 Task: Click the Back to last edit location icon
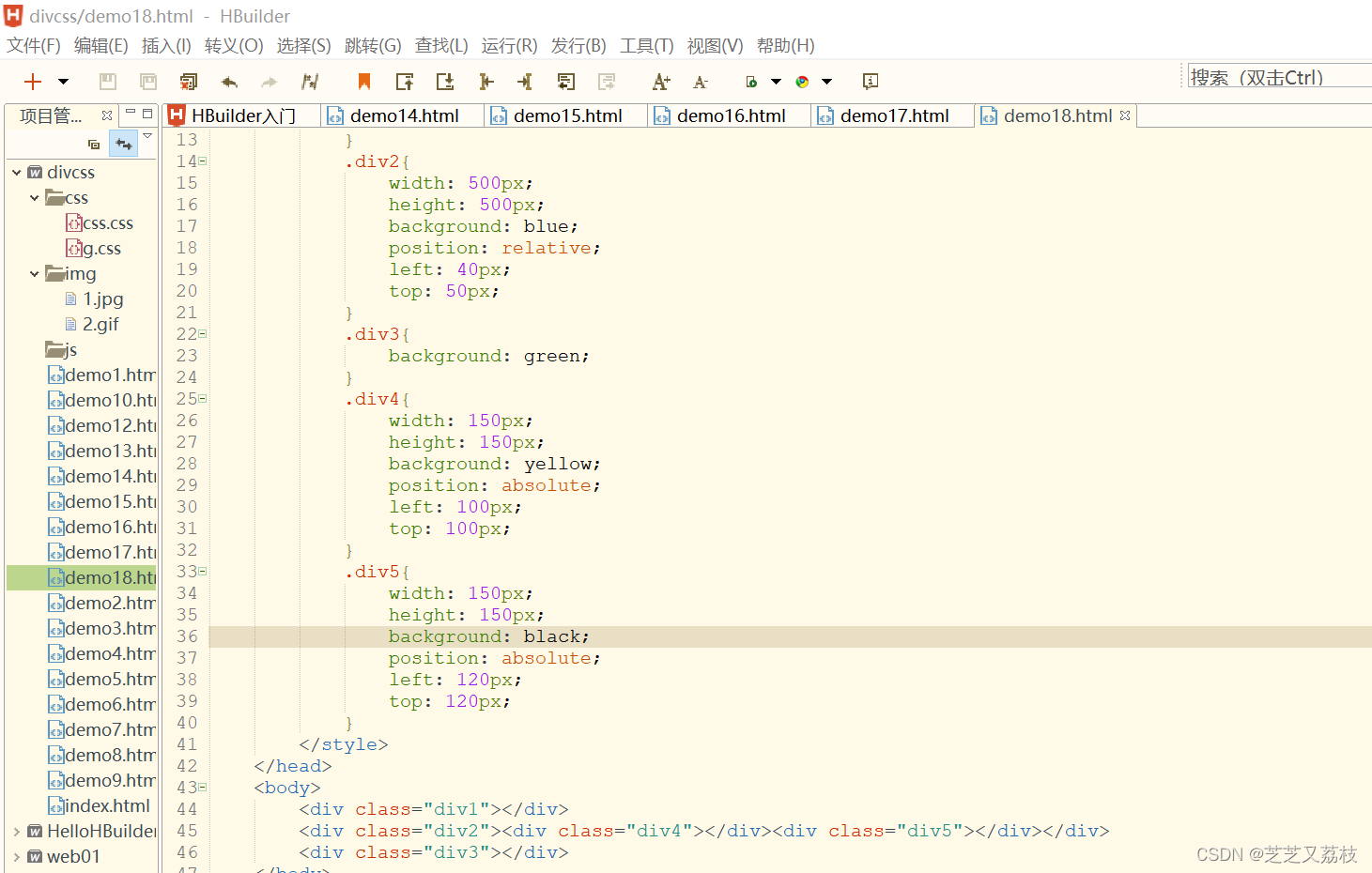pos(565,82)
